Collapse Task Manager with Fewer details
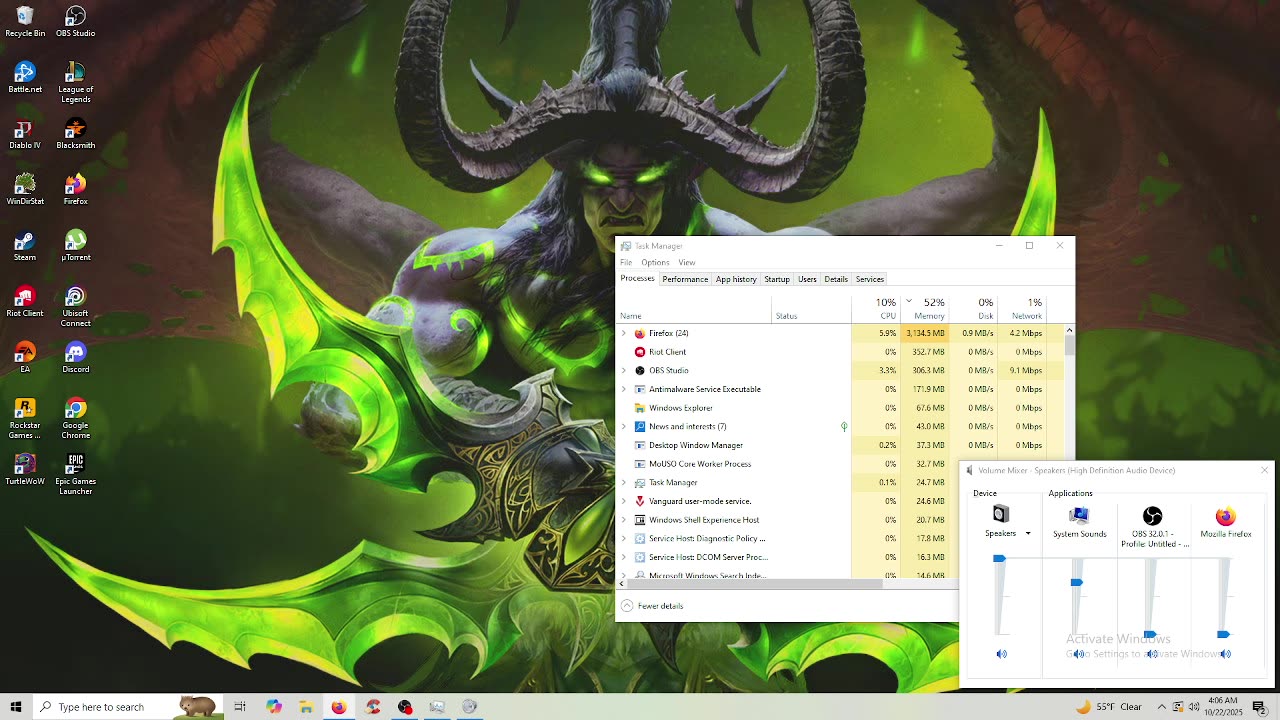The height and width of the screenshot is (720, 1280). pos(652,606)
